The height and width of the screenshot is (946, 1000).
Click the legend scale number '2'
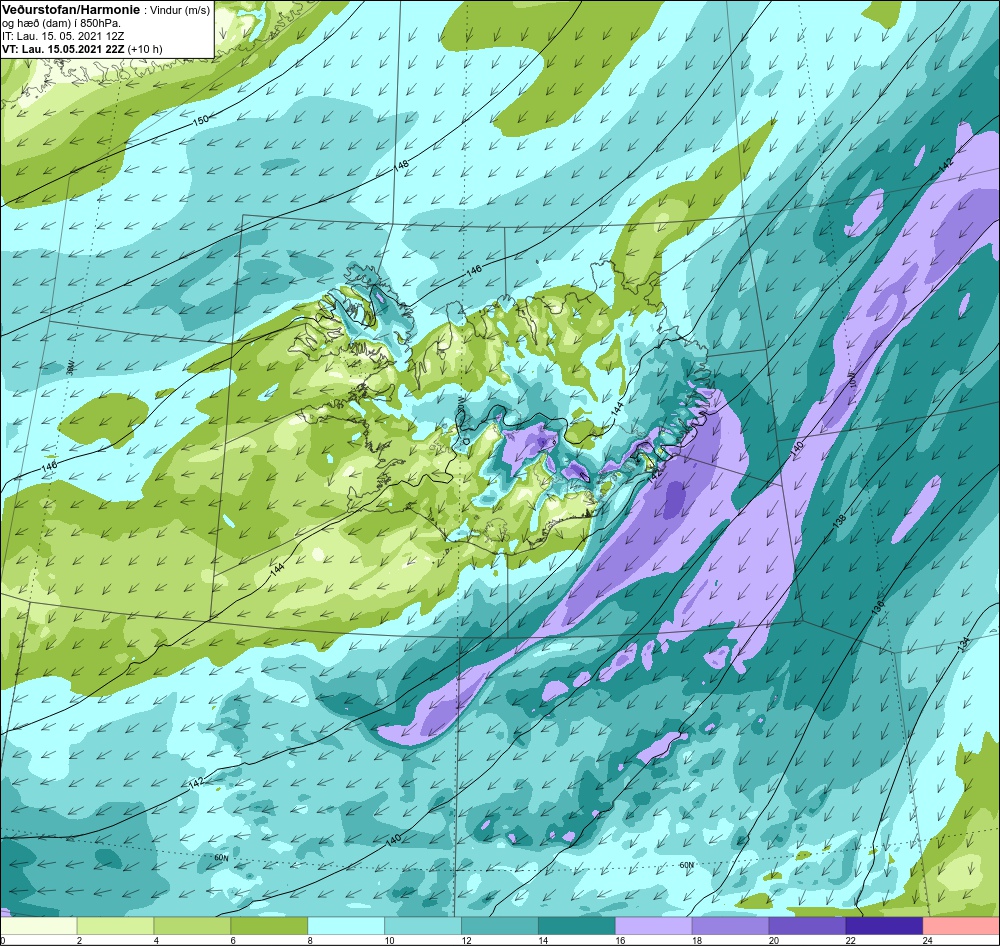tap(79, 940)
